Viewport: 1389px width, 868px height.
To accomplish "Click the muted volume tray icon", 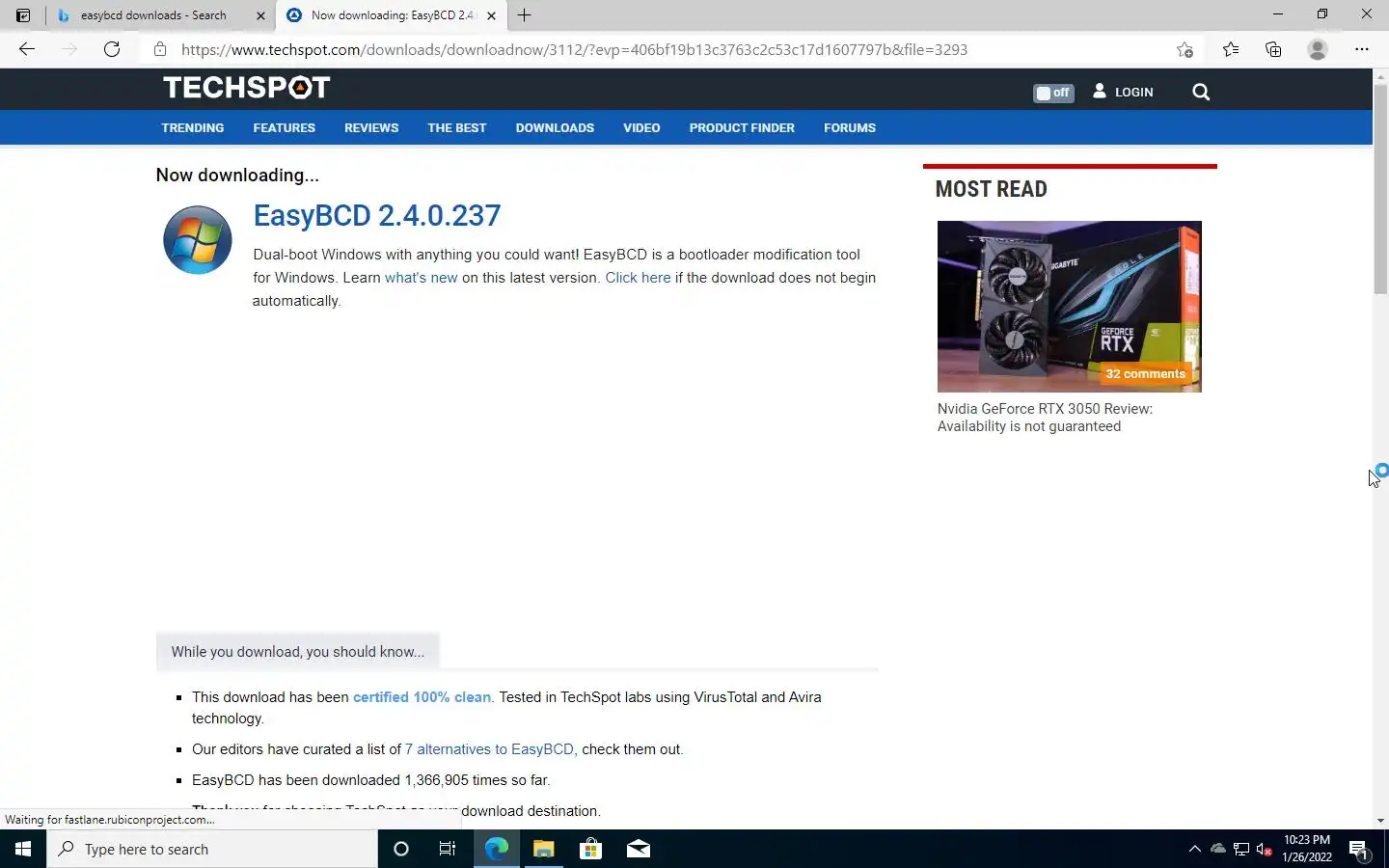I will (x=1265, y=850).
